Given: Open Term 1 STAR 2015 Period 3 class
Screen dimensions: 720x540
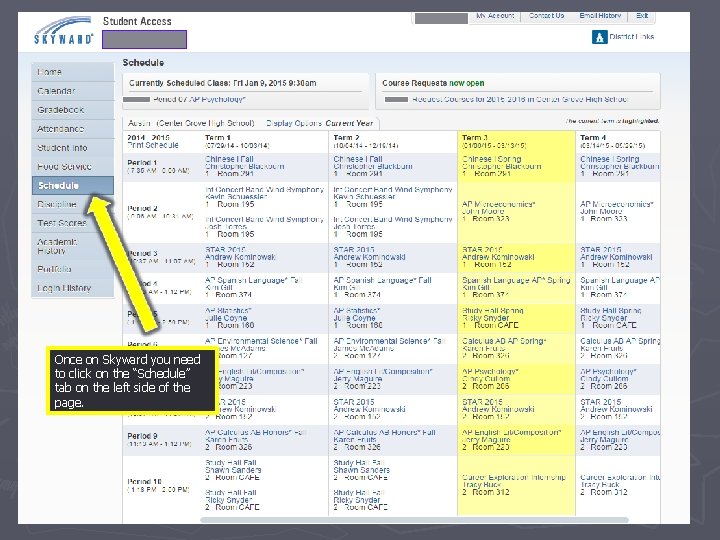Looking at the screenshot, I should (225, 249).
